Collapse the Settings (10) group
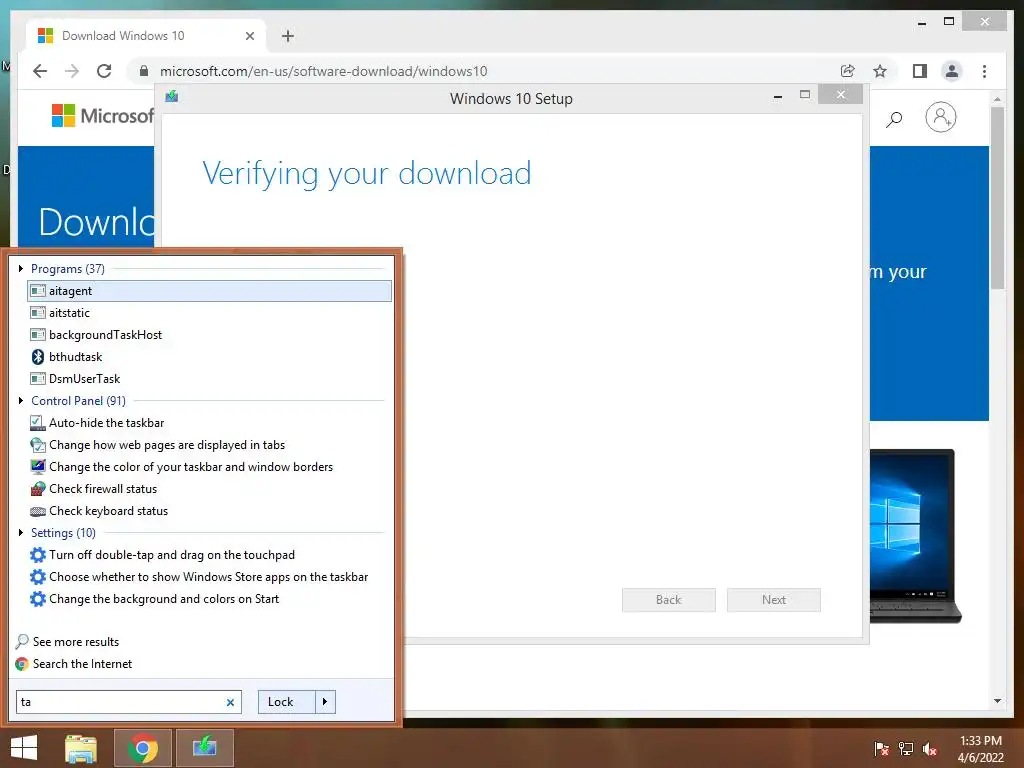This screenshot has width=1024, height=768. click(x=21, y=532)
